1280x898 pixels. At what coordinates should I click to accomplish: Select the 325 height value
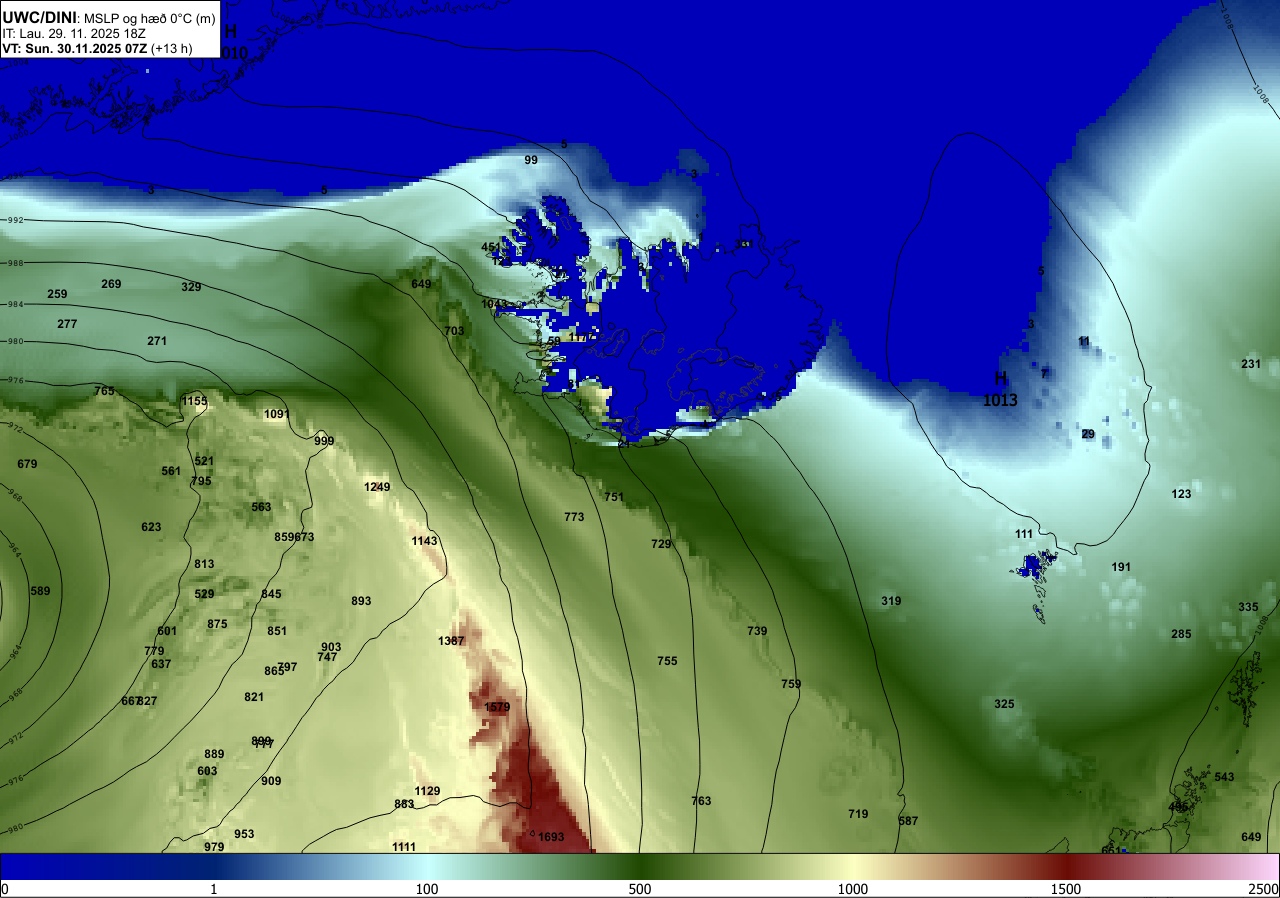click(x=1004, y=704)
